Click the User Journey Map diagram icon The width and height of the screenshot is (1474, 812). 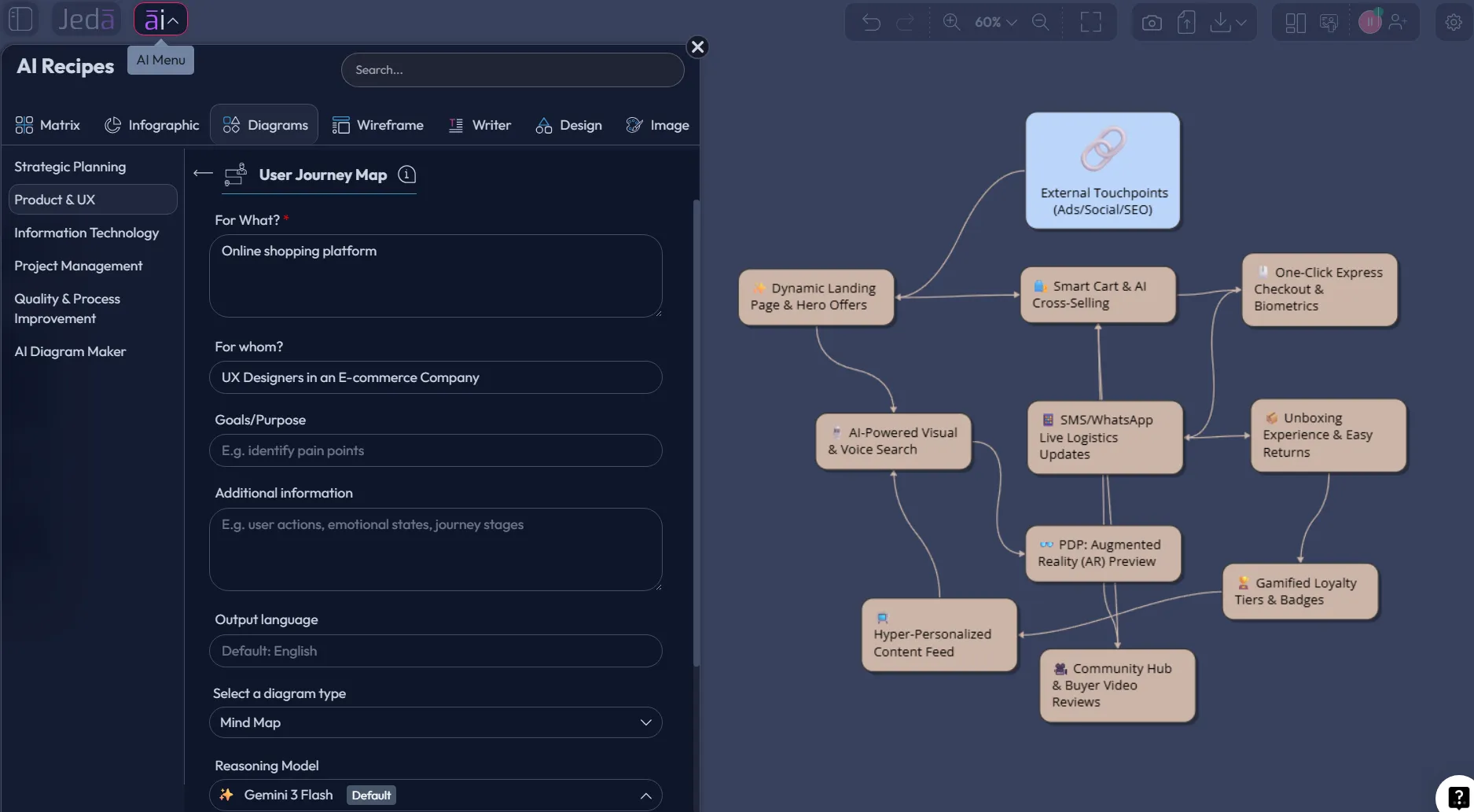coord(236,175)
